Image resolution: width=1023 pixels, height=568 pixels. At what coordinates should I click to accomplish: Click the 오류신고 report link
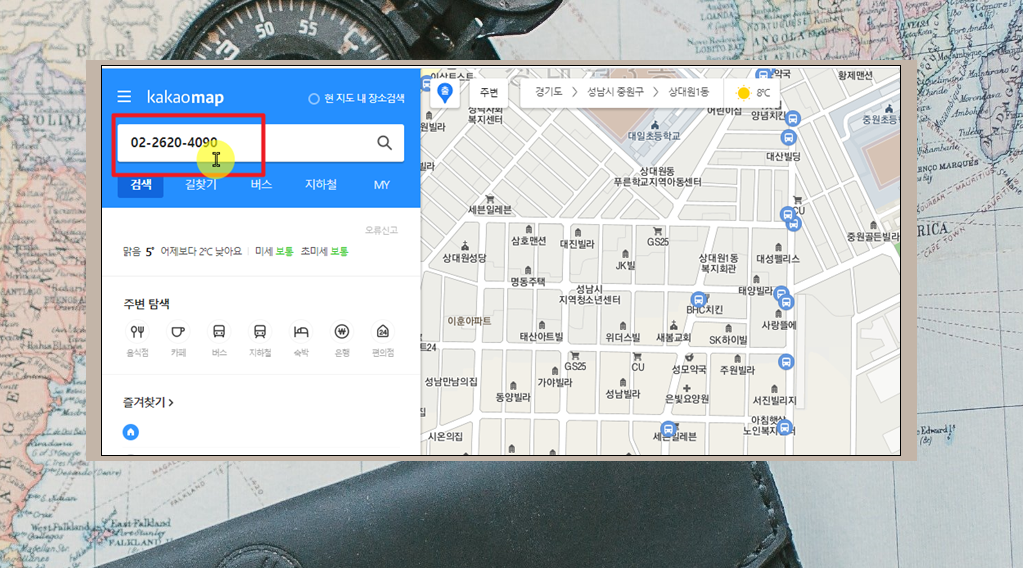(381, 230)
